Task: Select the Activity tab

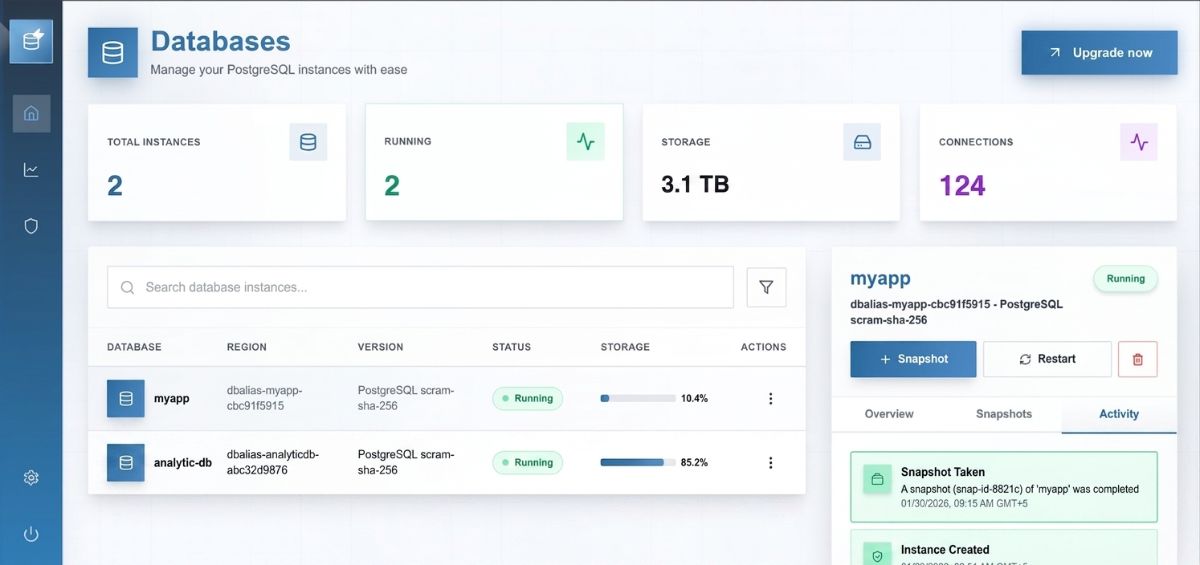Action: tap(1119, 413)
